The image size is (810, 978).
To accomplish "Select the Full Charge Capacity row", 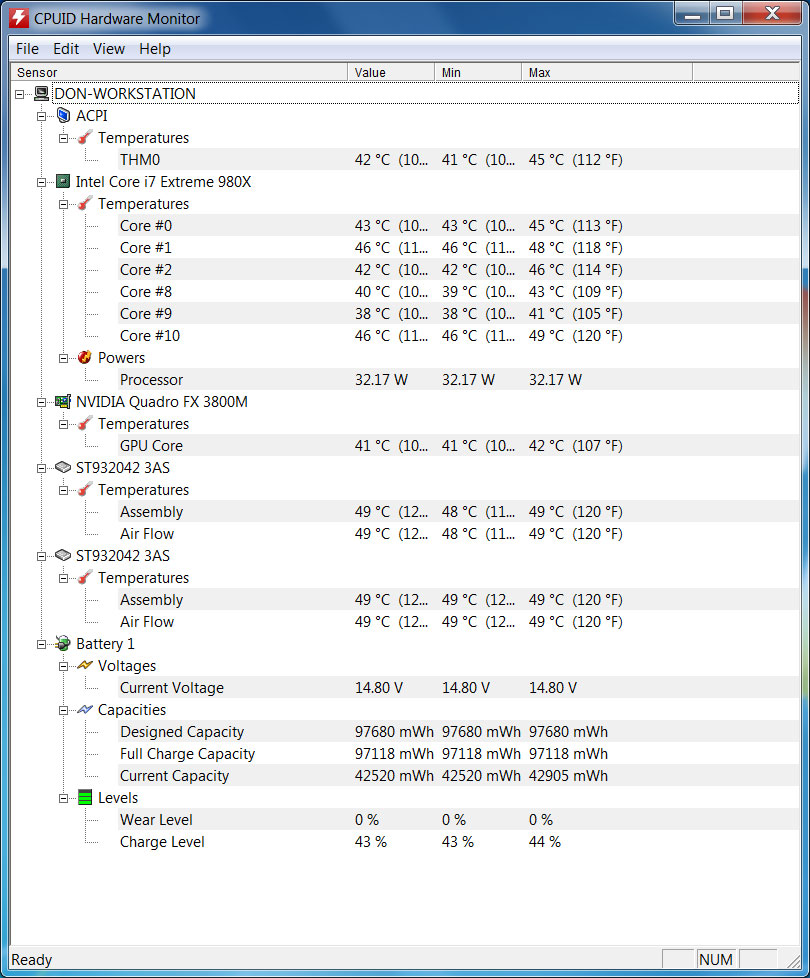I will 187,754.
